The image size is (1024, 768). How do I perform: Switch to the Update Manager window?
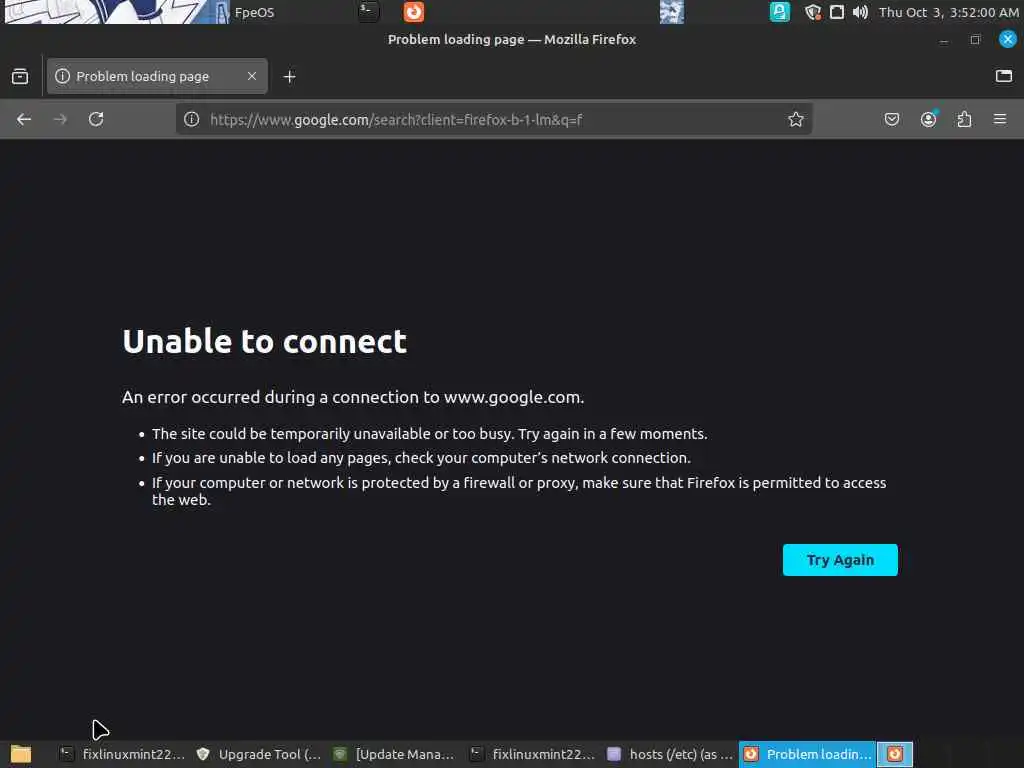click(x=394, y=754)
